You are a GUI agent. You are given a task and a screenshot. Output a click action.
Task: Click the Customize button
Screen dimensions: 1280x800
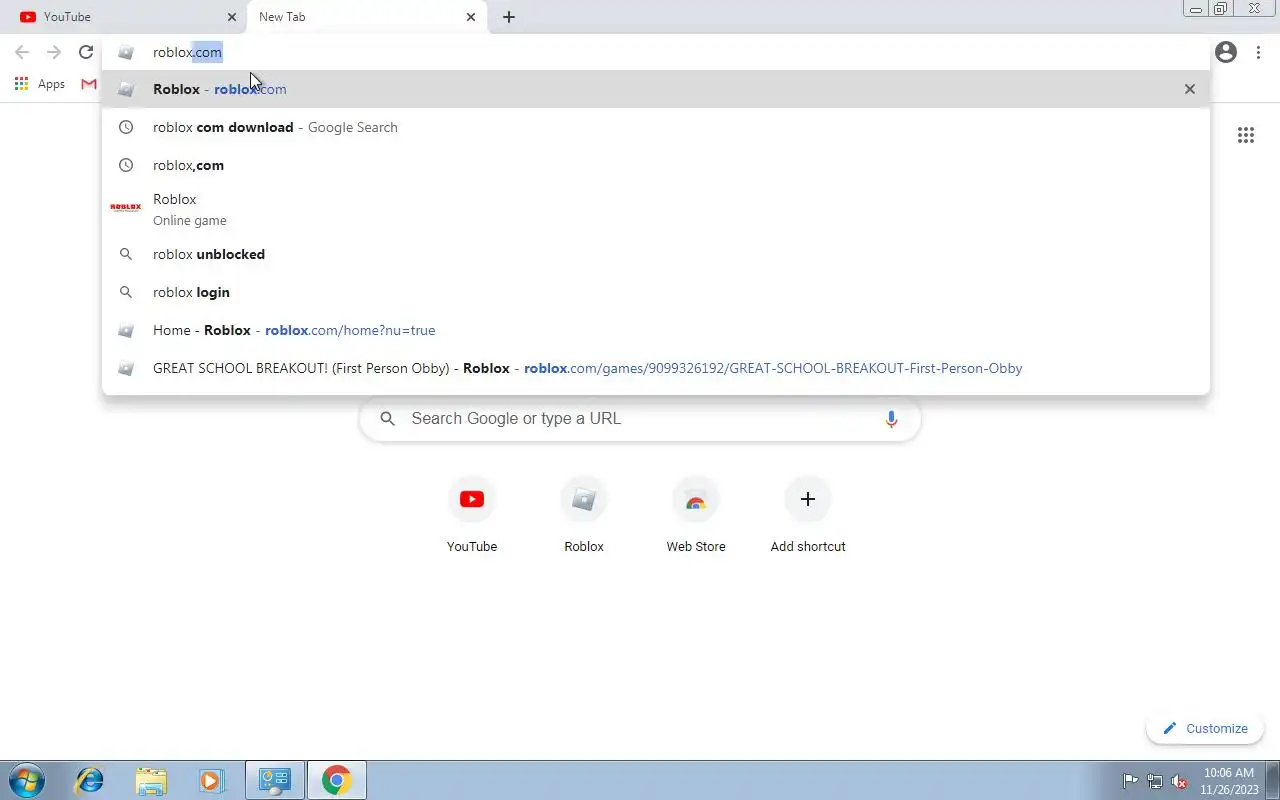(x=1205, y=728)
